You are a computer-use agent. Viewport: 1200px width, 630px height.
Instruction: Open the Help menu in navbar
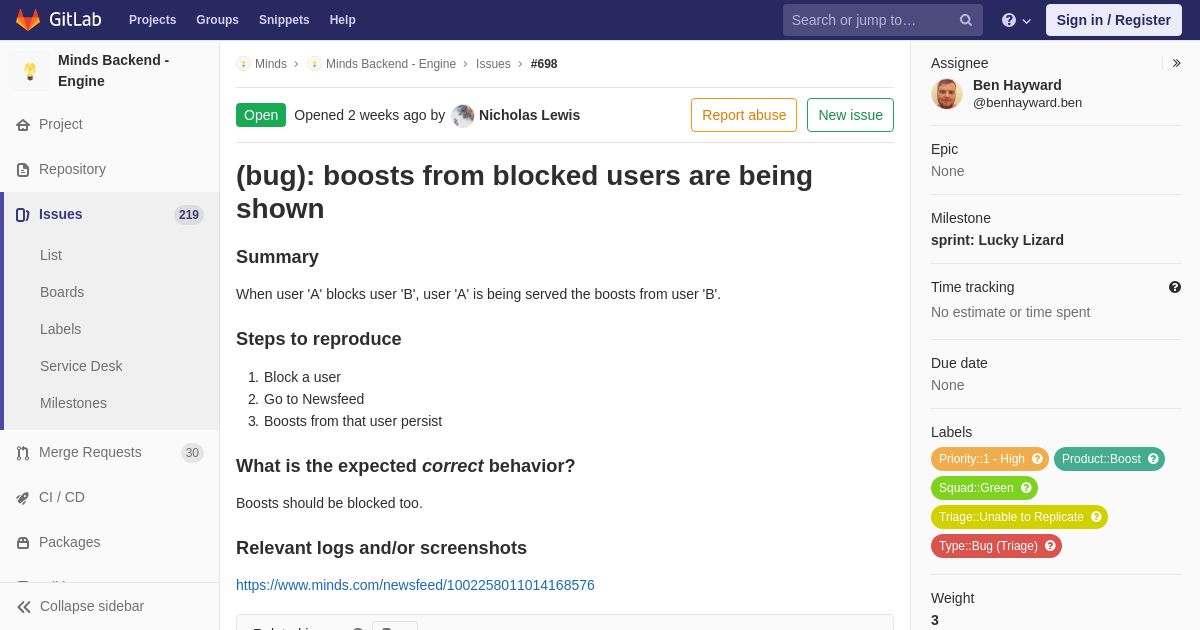point(343,20)
